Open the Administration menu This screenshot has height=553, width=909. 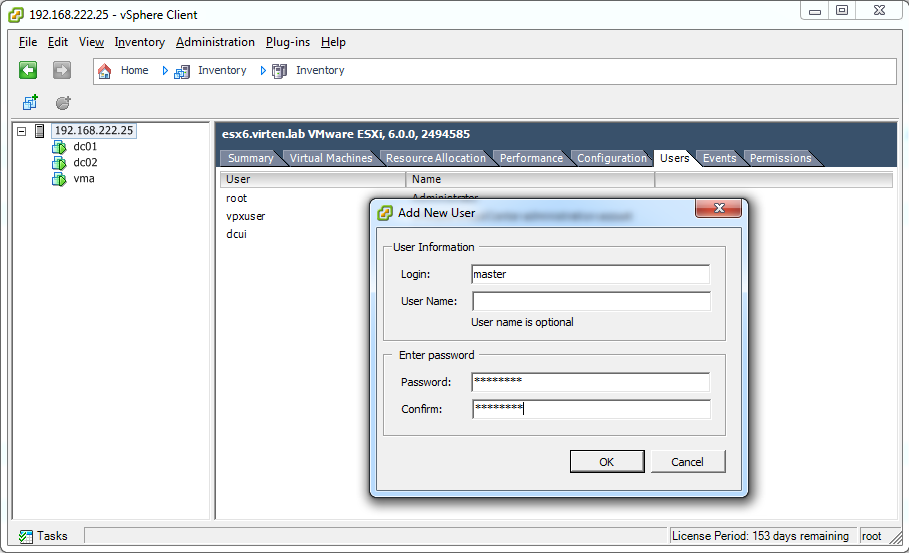215,42
